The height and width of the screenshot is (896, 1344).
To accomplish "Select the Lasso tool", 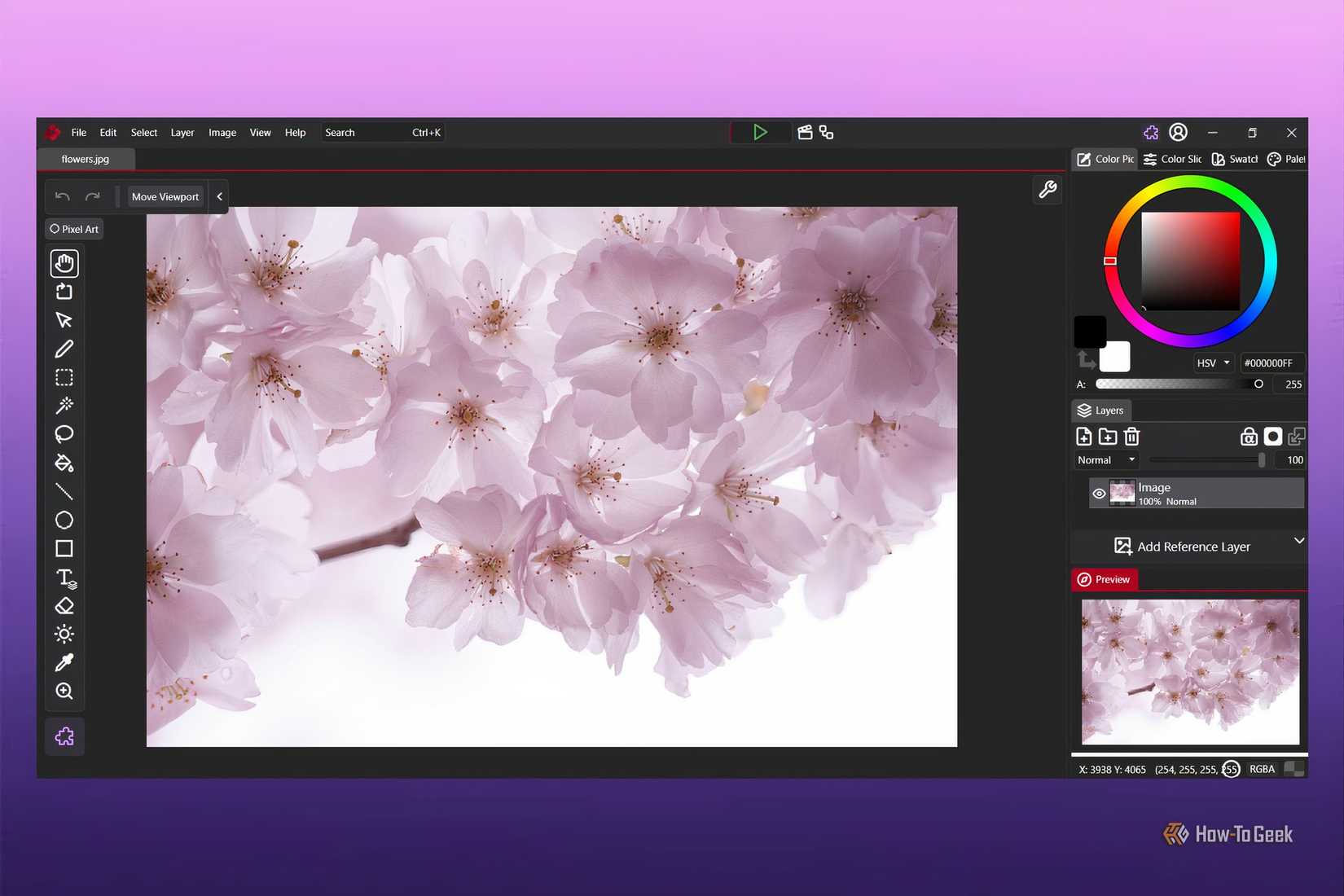I will point(64,434).
